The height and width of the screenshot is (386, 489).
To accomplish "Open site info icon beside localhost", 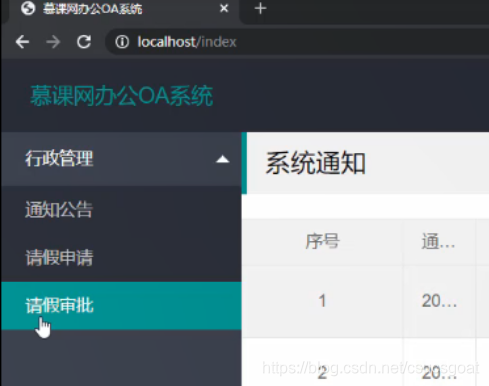I will click(122, 42).
